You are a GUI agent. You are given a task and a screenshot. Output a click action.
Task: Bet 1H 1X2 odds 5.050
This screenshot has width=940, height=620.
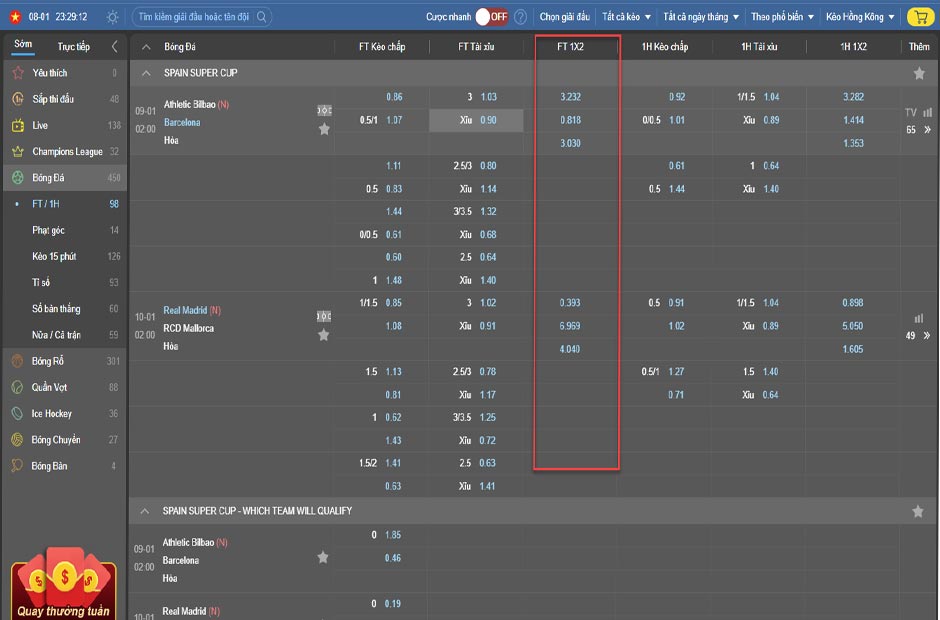852,326
